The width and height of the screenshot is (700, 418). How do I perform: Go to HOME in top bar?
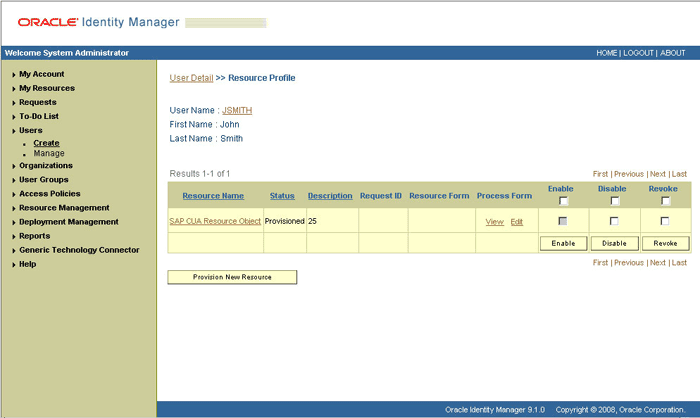(x=607, y=53)
